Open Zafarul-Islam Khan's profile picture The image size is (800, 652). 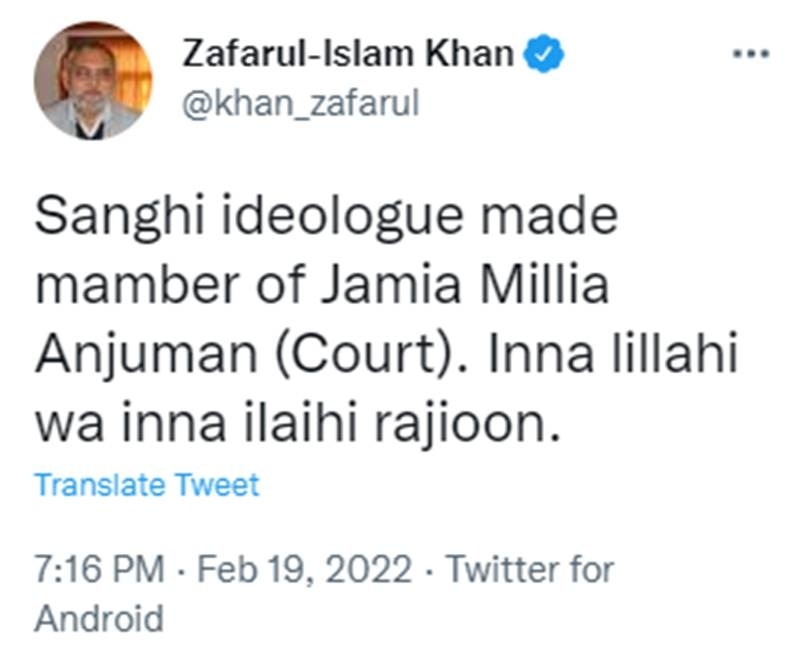click(93, 79)
